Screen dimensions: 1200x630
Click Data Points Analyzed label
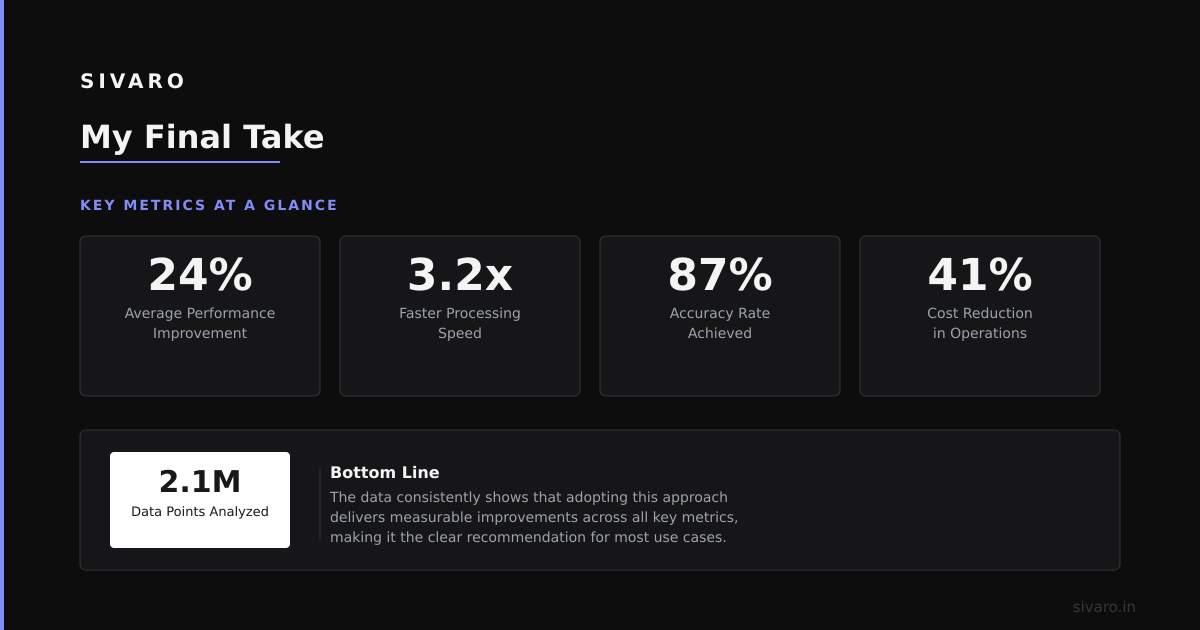[200, 512]
